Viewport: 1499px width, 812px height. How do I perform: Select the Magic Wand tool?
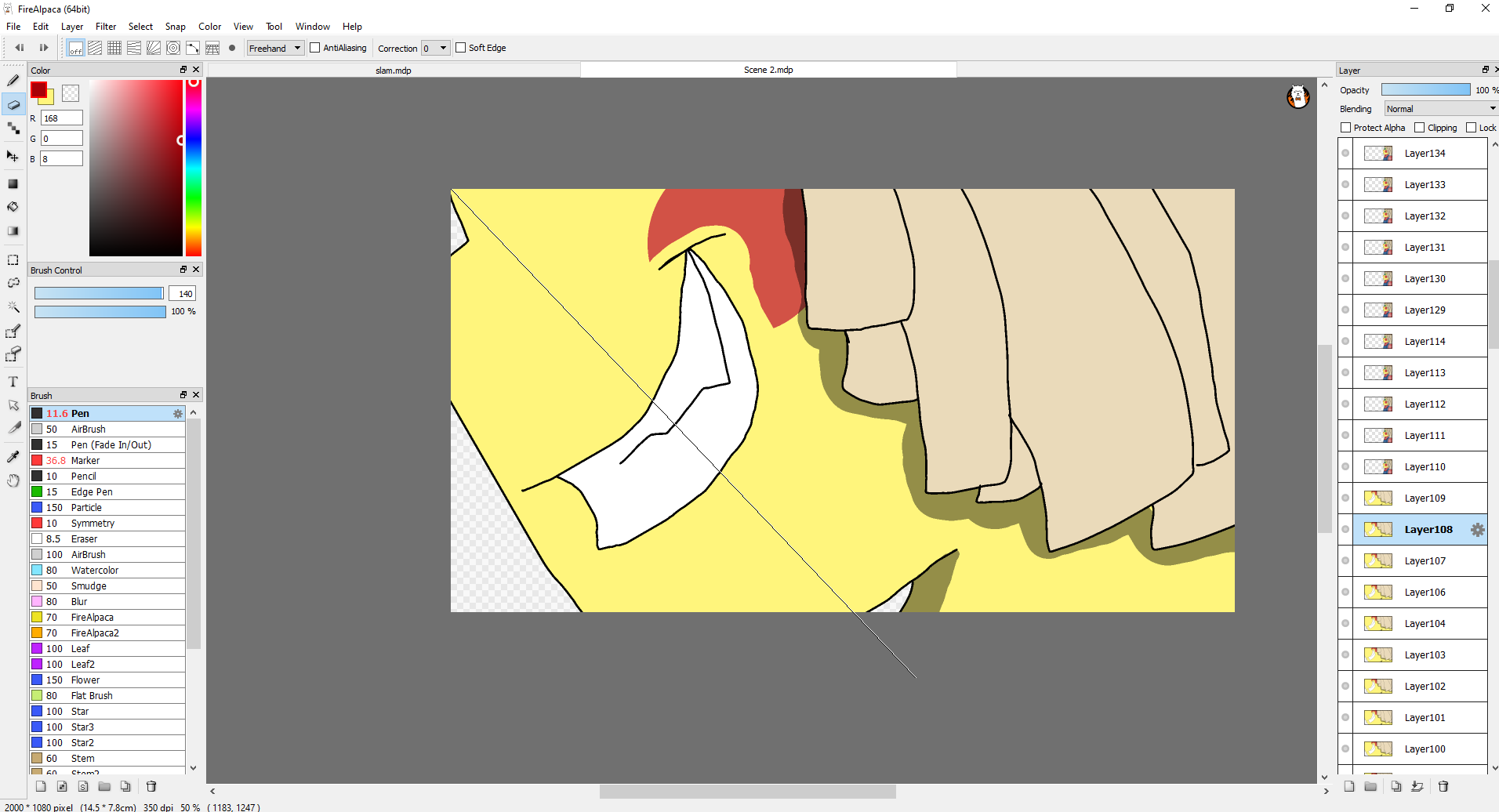pyautogui.click(x=13, y=306)
